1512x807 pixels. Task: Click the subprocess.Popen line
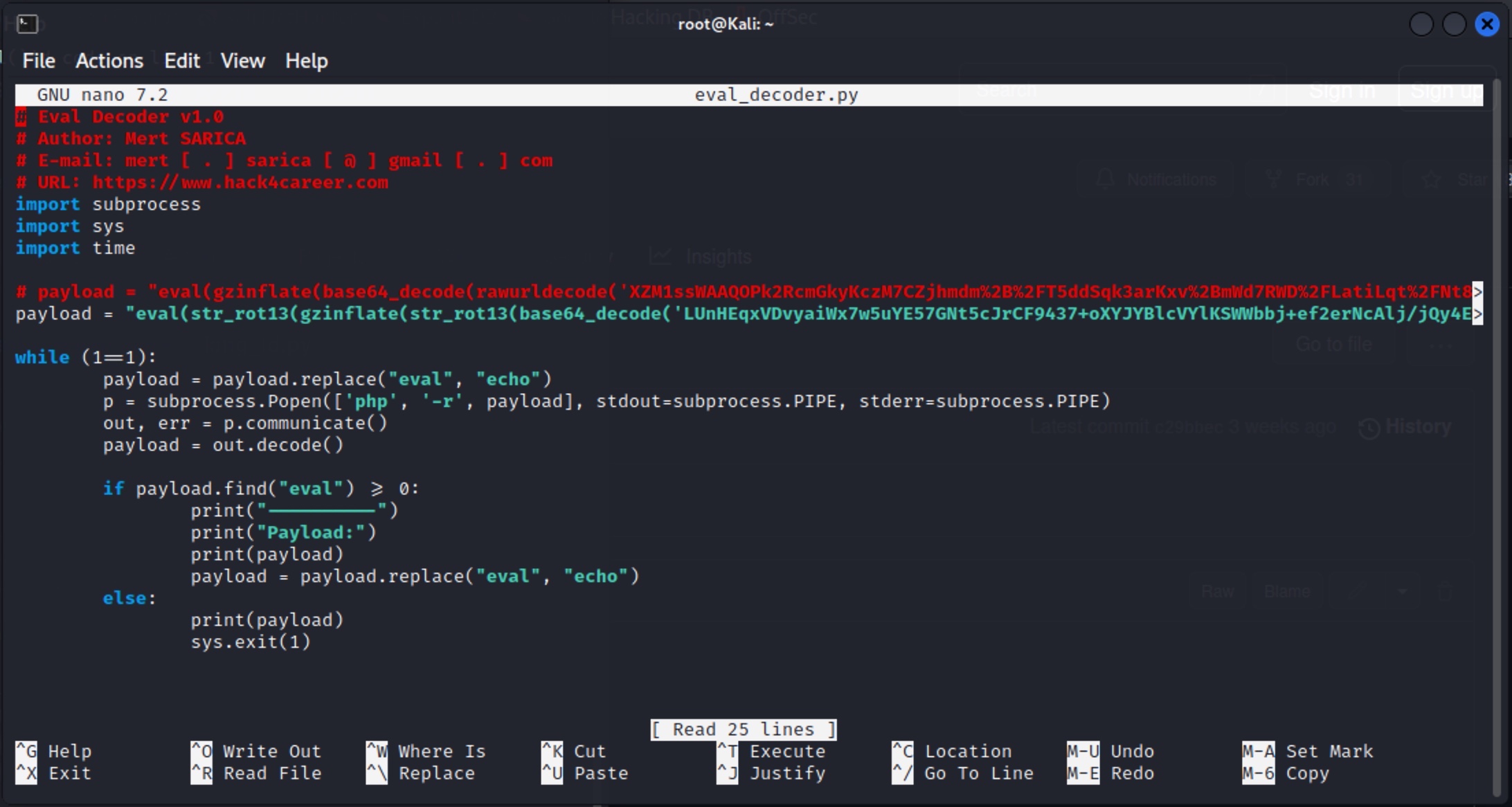[x=606, y=401]
